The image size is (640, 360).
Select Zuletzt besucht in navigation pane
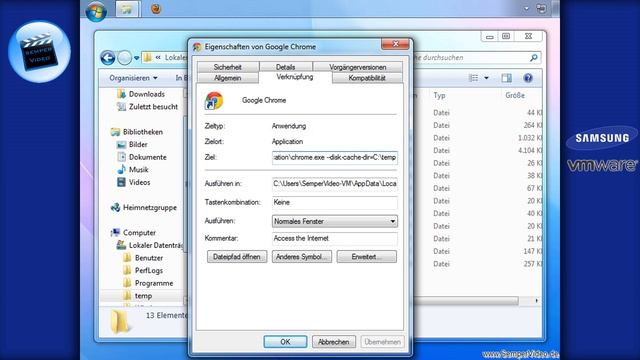pos(153,107)
